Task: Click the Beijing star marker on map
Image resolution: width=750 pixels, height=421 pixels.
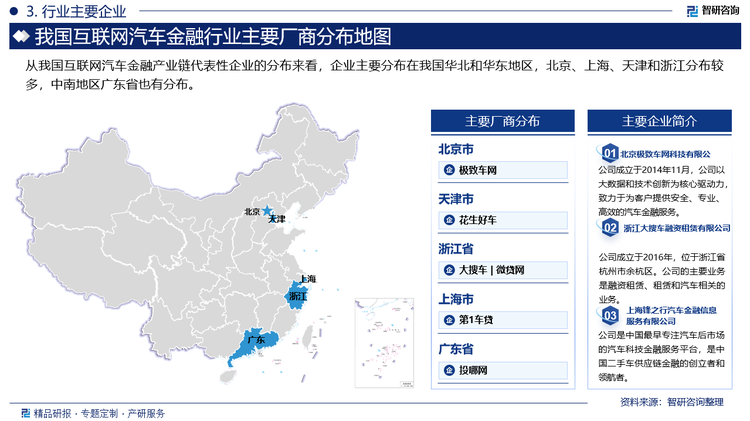Action: (x=267, y=210)
